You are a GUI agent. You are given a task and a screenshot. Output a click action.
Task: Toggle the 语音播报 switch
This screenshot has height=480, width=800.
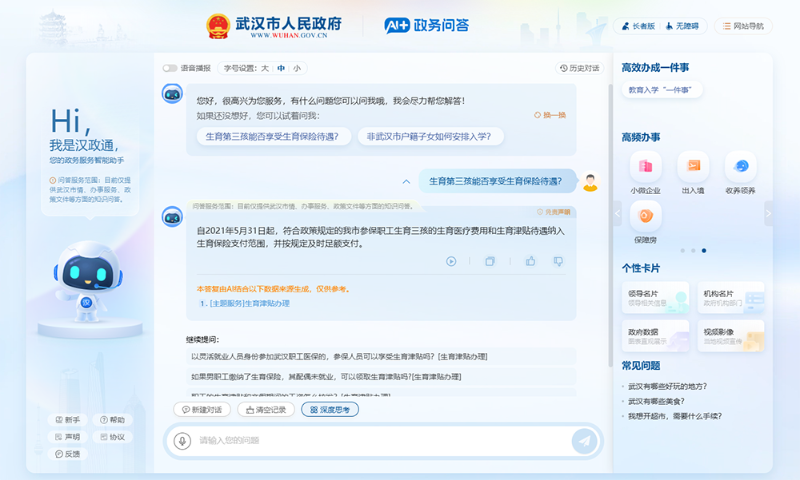(170, 68)
